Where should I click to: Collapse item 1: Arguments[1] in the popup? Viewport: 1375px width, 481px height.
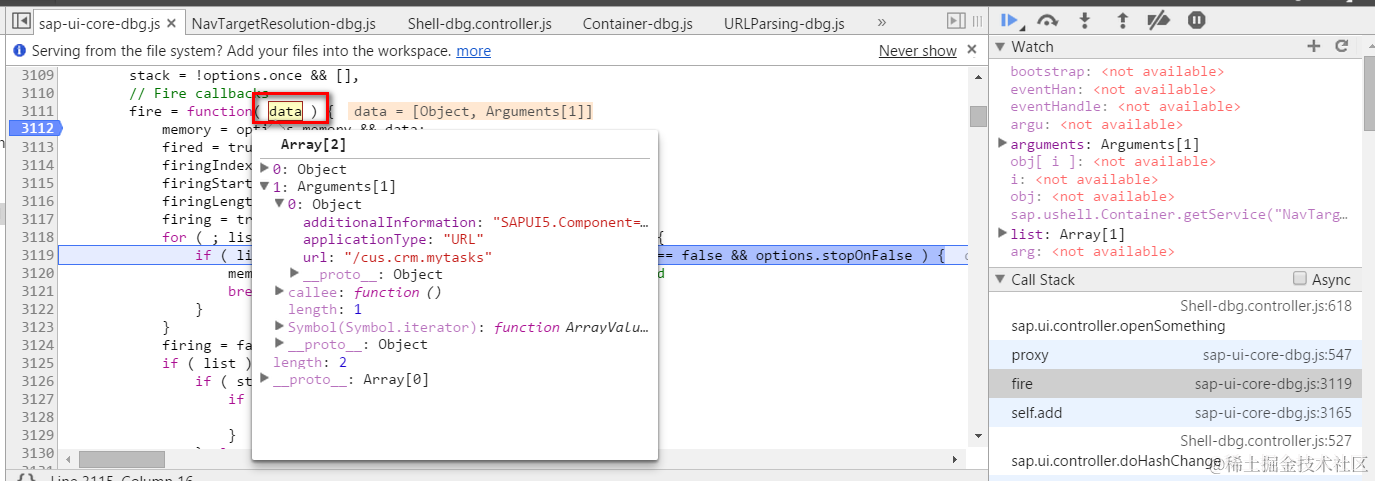264,186
